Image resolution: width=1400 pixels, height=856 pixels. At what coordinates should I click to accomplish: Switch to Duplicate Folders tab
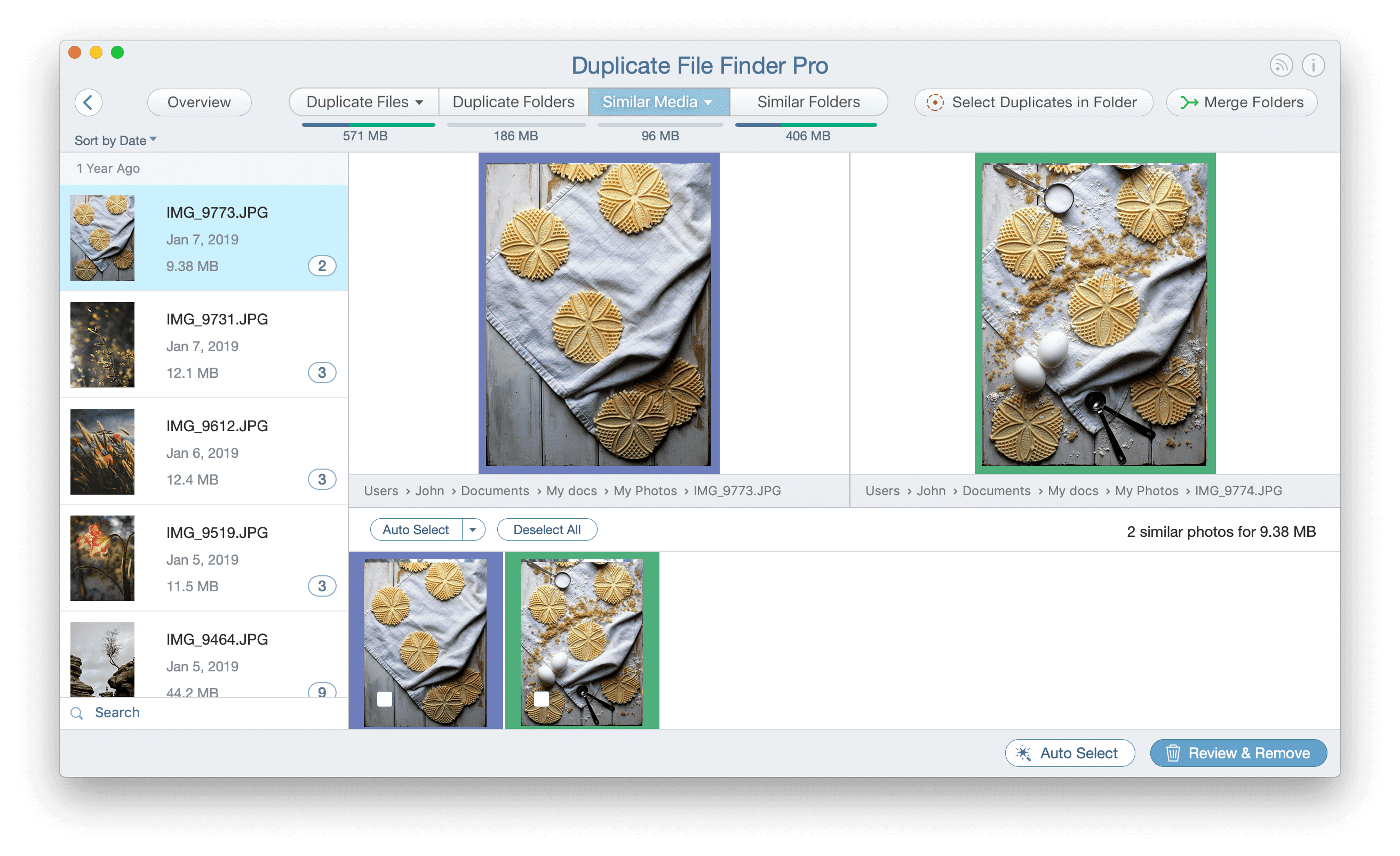(x=514, y=101)
